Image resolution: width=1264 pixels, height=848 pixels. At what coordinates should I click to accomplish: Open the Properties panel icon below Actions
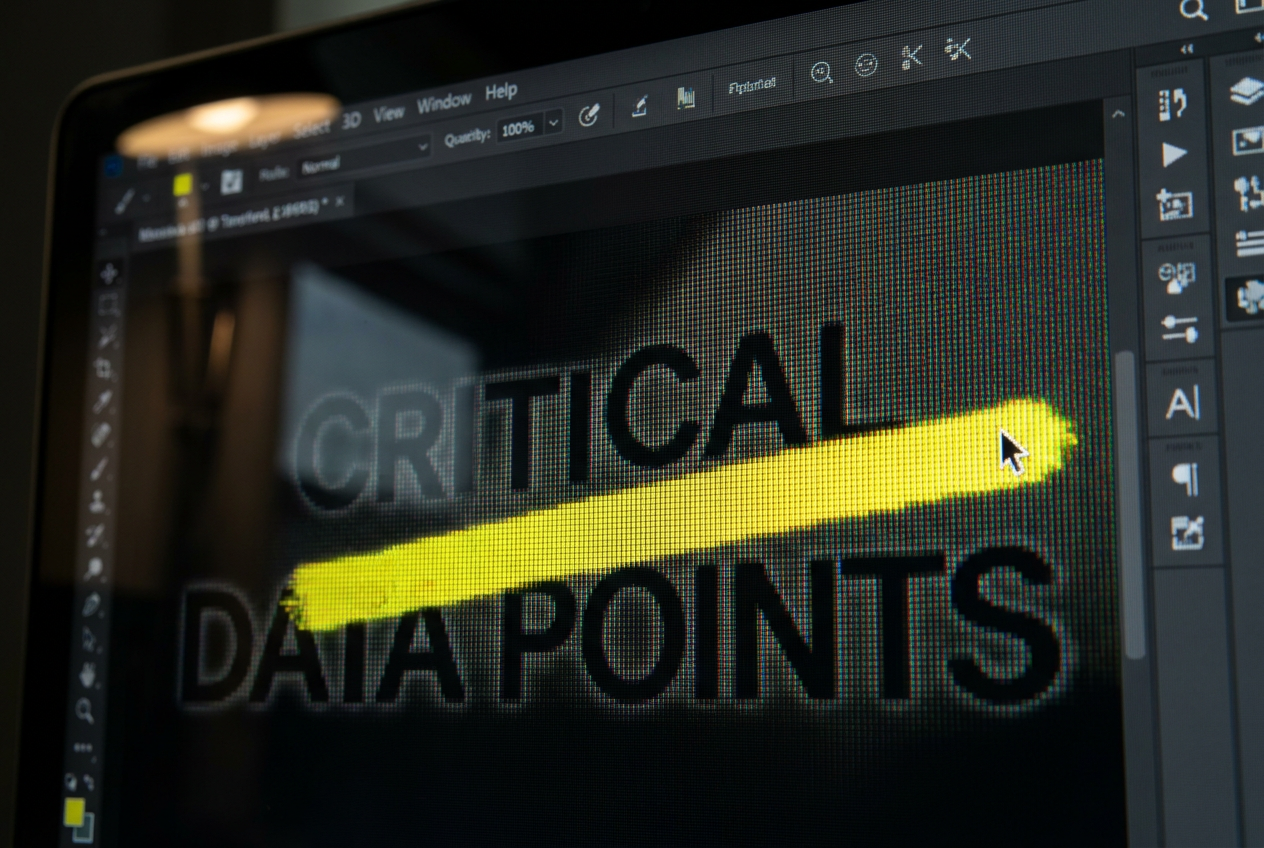click(x=1175, y=205)
